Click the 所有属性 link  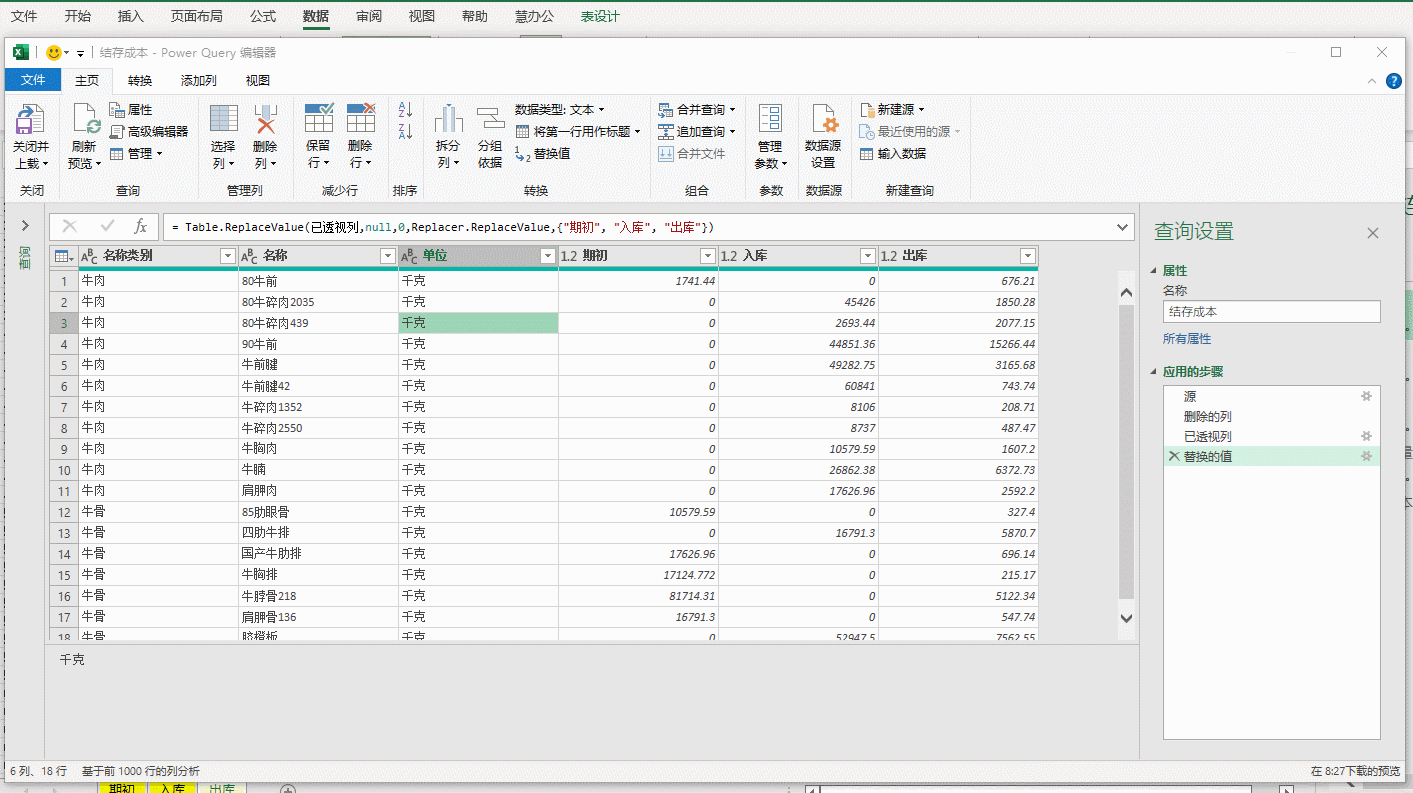point(1187,340)
